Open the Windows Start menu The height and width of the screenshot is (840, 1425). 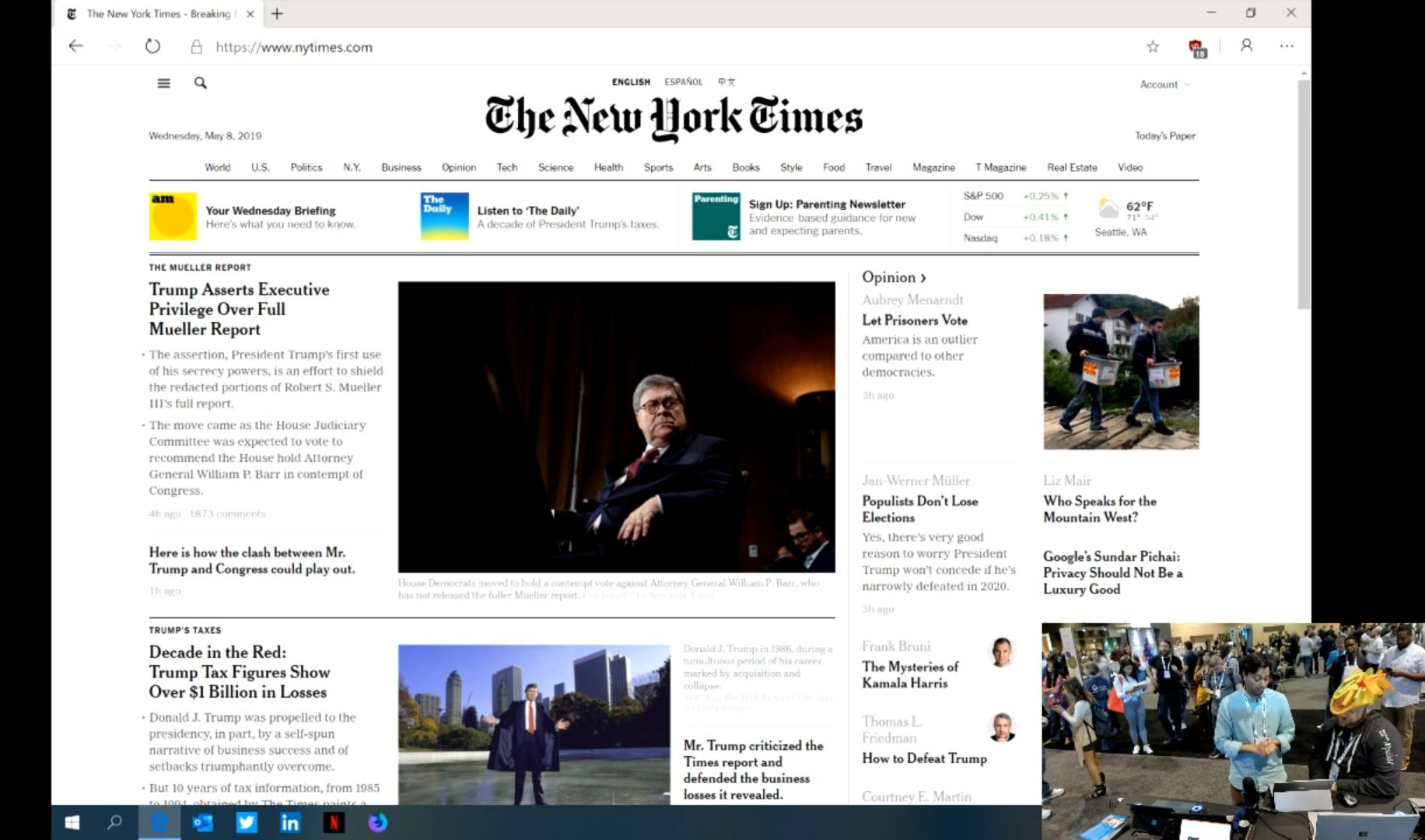tap(72, 822)
